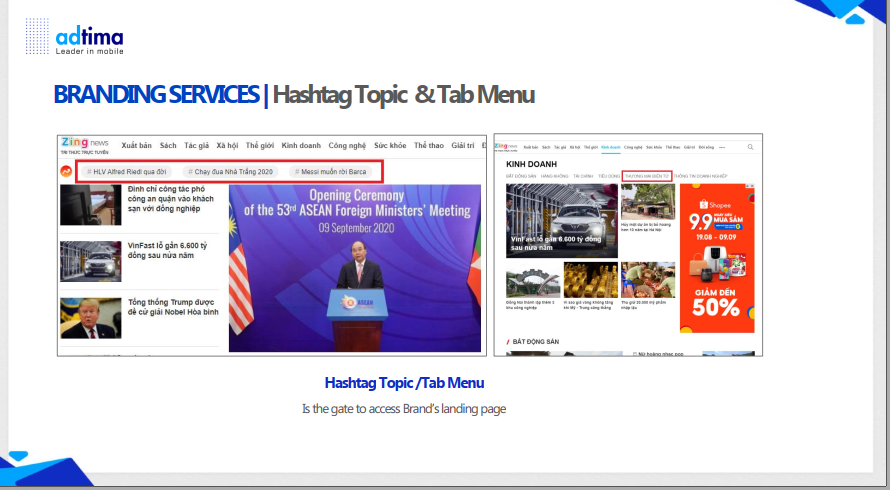The width and height of the screenshot is (890, 490).
Task: Open the 'Đình chỉ công tác phó công an' article
Action: 170,199
